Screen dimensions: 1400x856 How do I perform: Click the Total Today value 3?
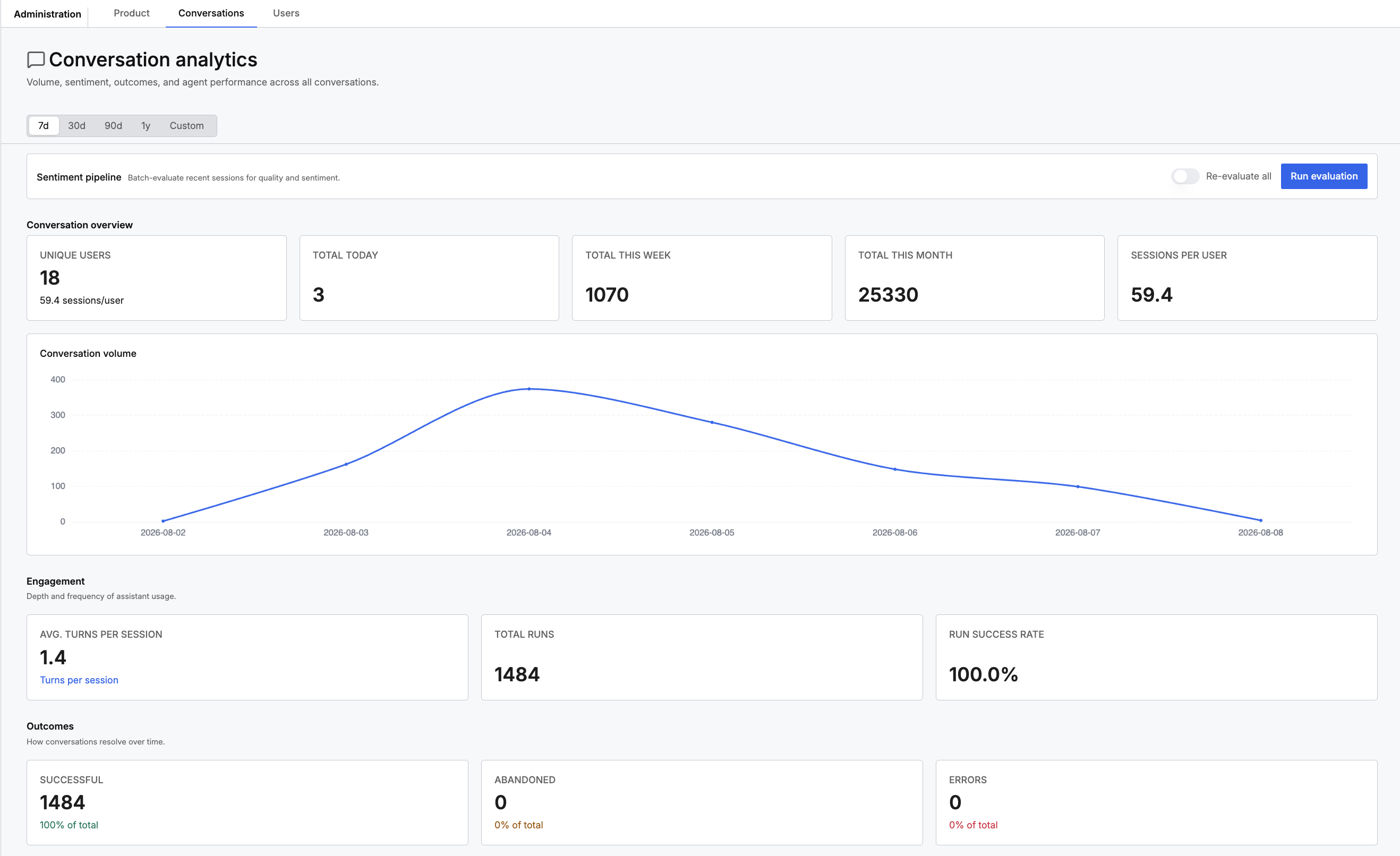click(318, 294)
